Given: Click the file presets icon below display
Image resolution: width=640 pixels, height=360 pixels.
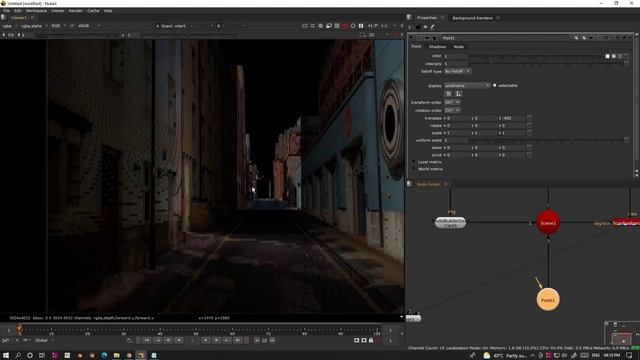Looking at the screenshot, I should click(x=449, y=94).
